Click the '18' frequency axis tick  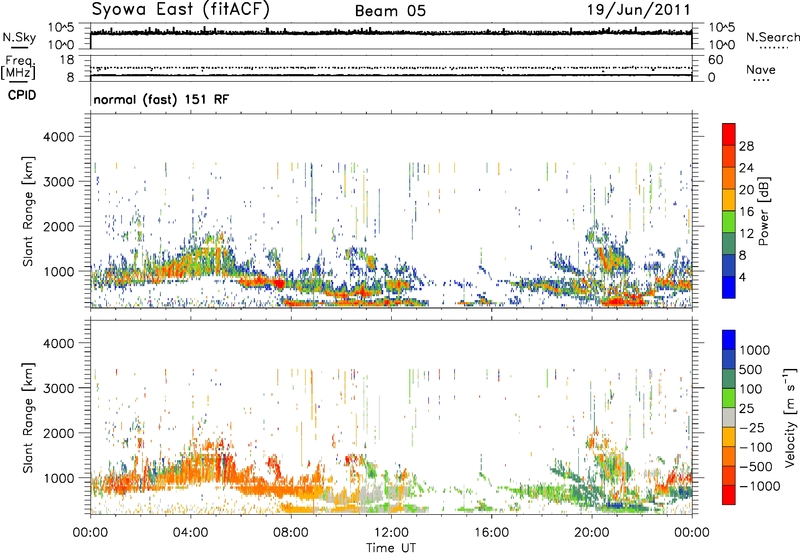67,60
